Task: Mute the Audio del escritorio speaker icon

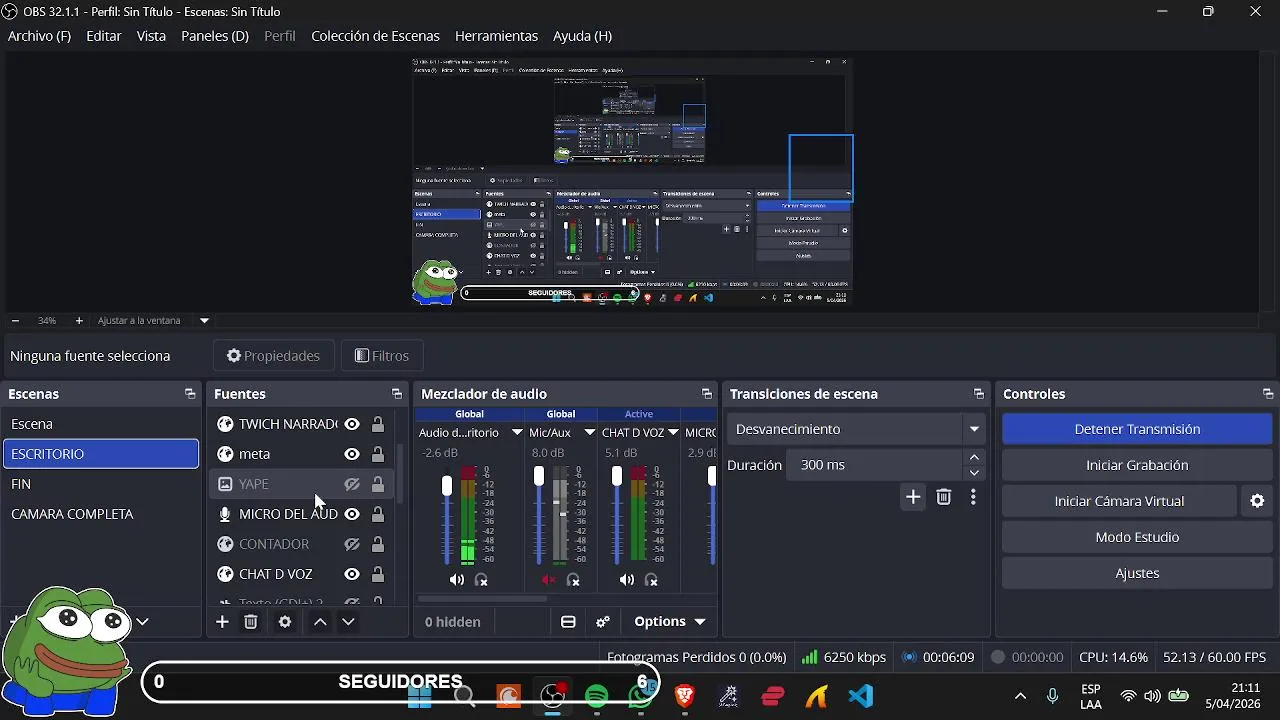Action: click(457, 580)
